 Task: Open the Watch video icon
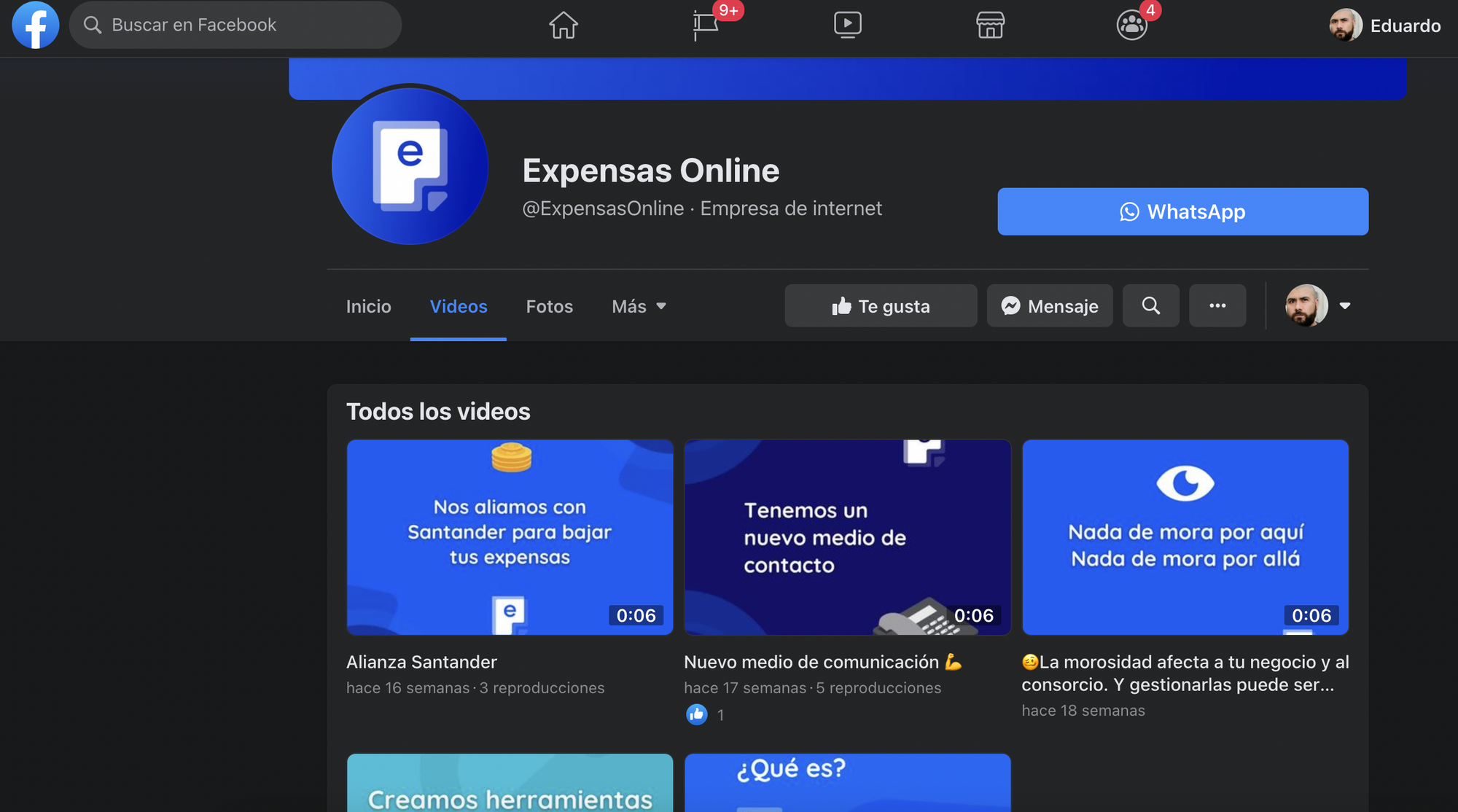pyautogui.click(x=847, y=26)
